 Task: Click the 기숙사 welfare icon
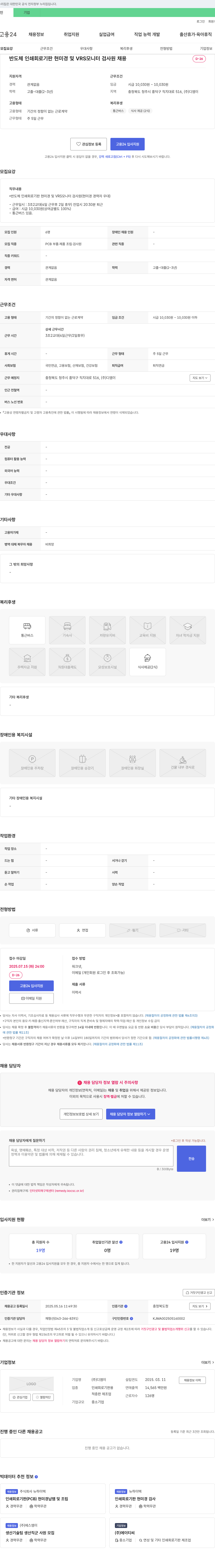pos(67,630)
